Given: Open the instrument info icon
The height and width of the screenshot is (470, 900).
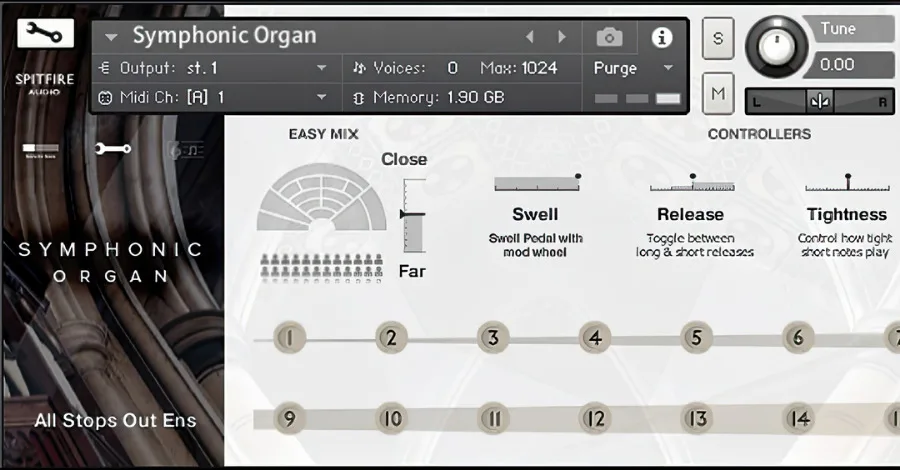Looking at the screenshot, I should [x=662, y=38].
